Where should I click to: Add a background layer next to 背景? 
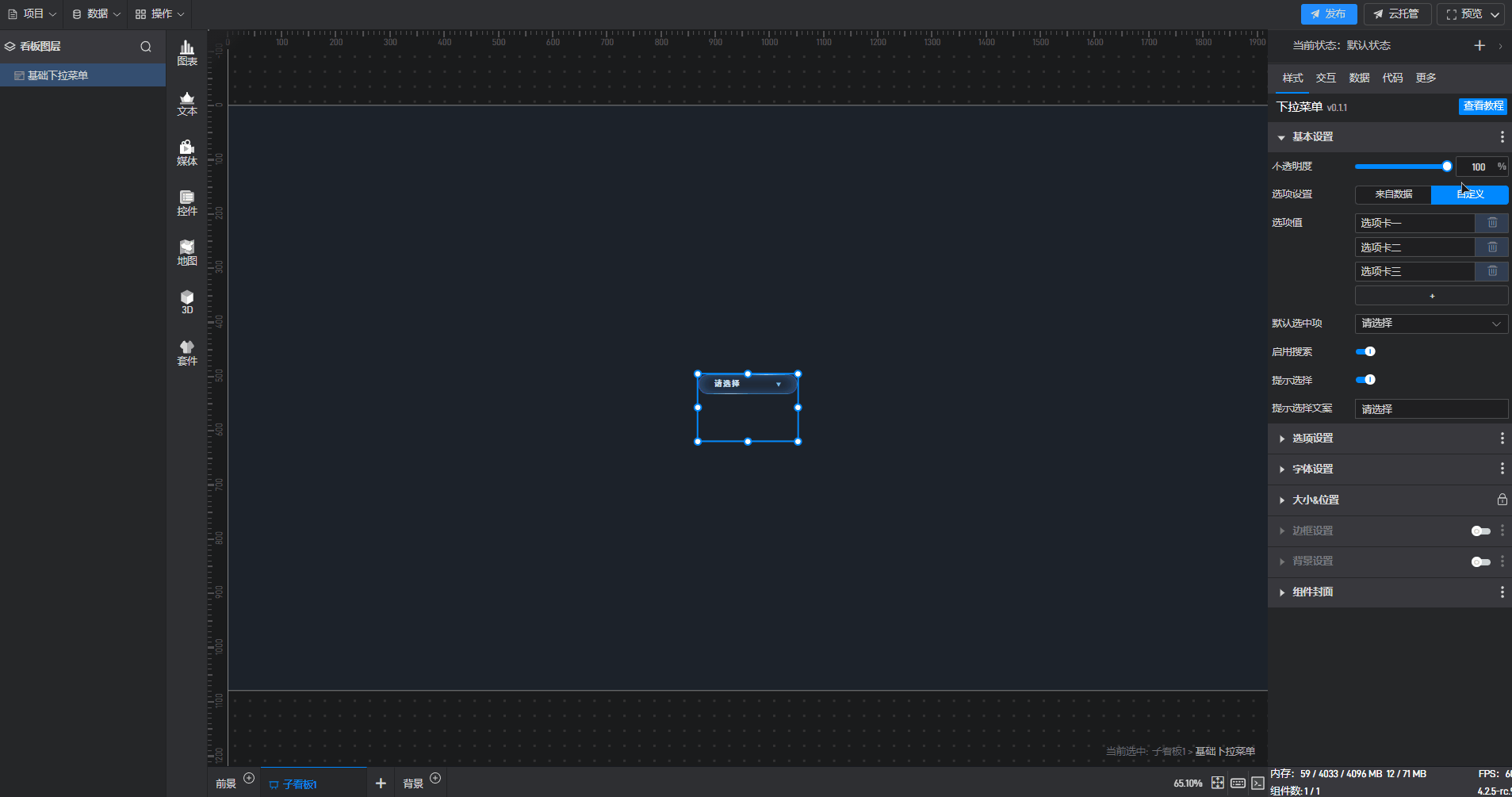[435, 778]
